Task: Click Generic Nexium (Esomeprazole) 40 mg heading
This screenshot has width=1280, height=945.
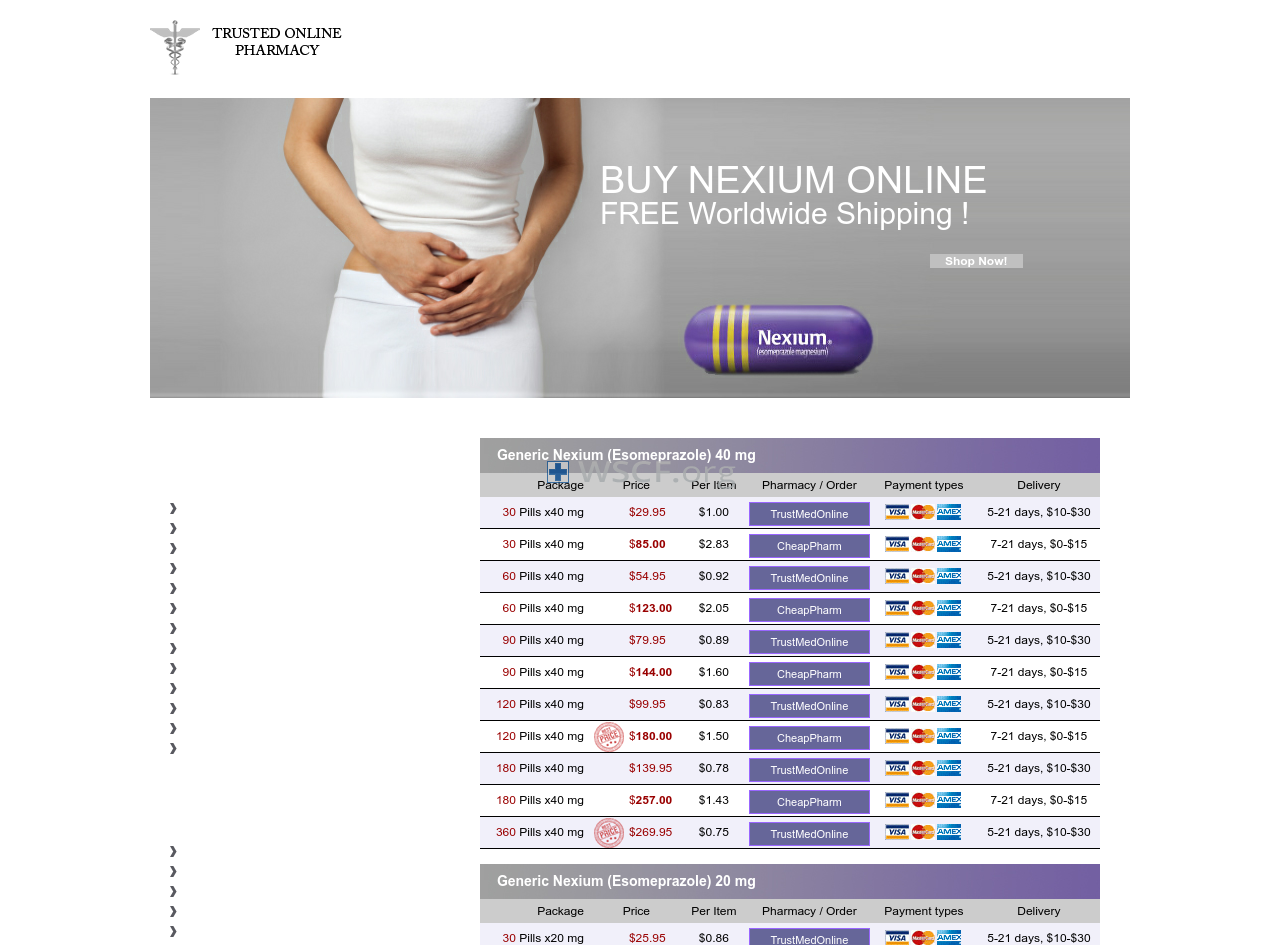Action: [x=626, y=455]
